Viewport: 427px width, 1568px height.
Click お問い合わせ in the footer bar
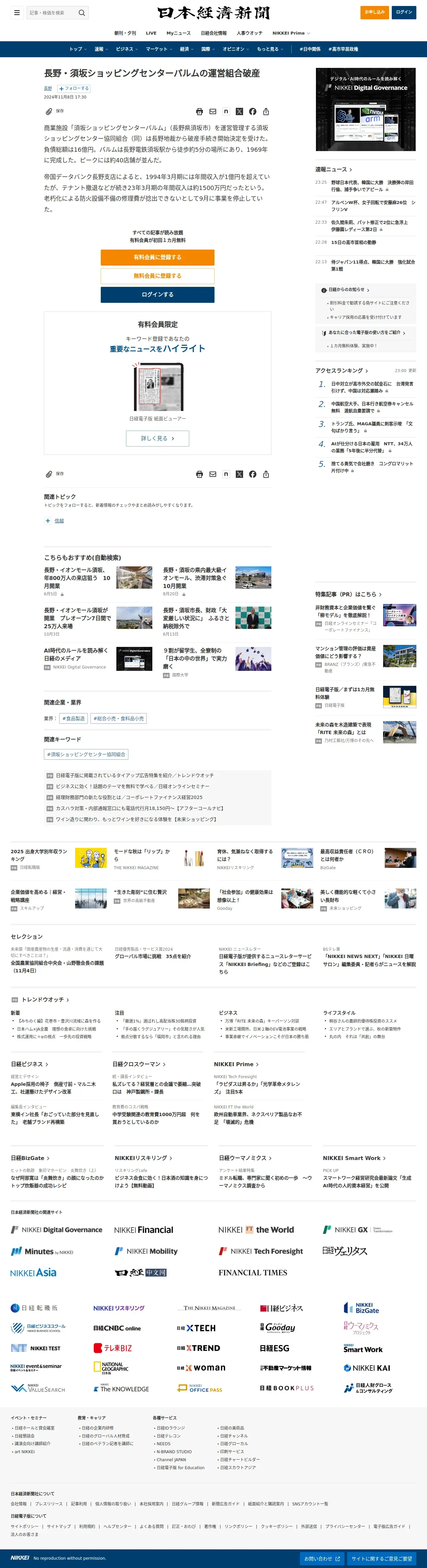coord(322,1558)
